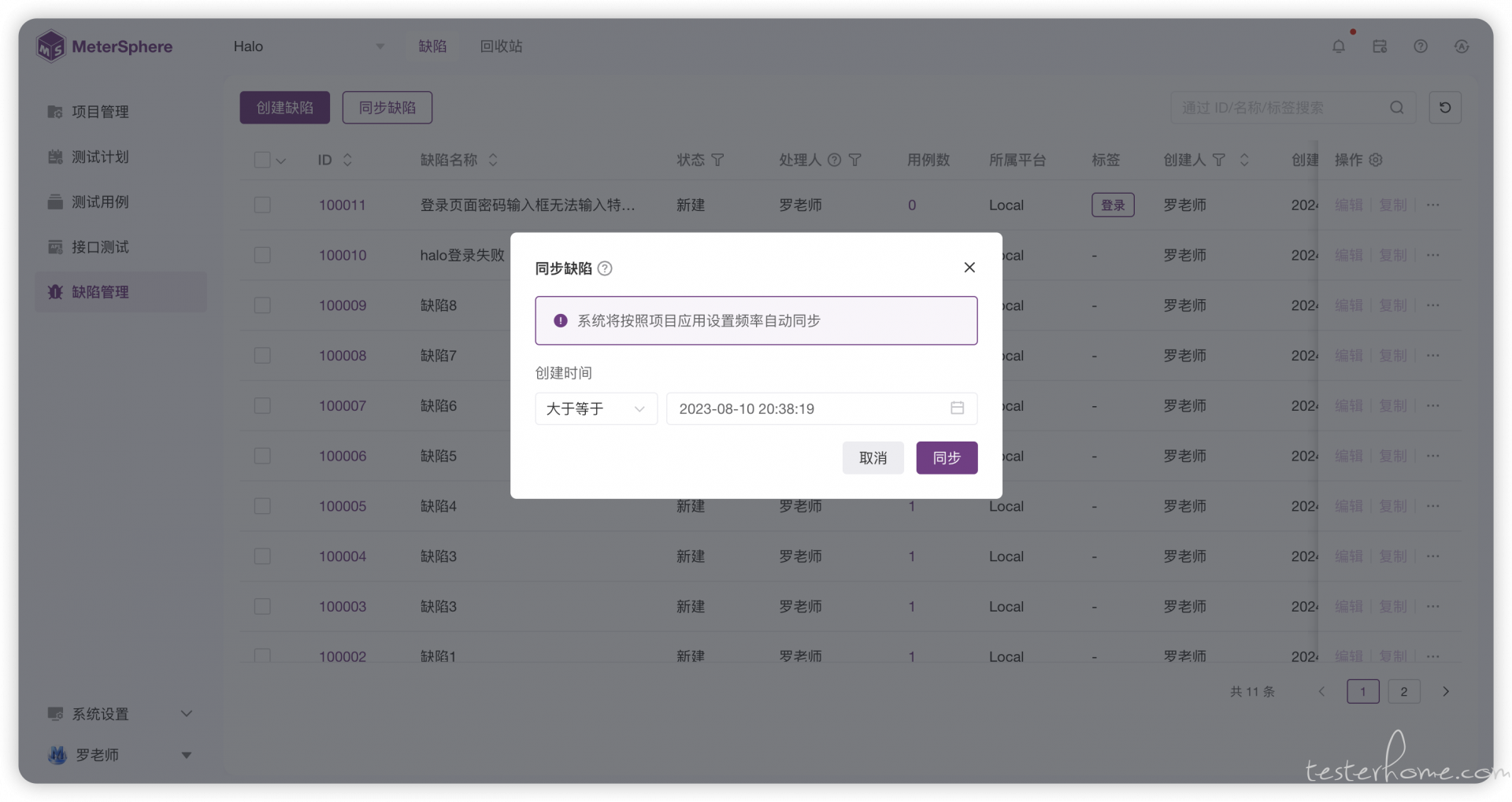Click the 同步缺陷 toolbar button
1512x802 pixels.
[x=387, y=108]
